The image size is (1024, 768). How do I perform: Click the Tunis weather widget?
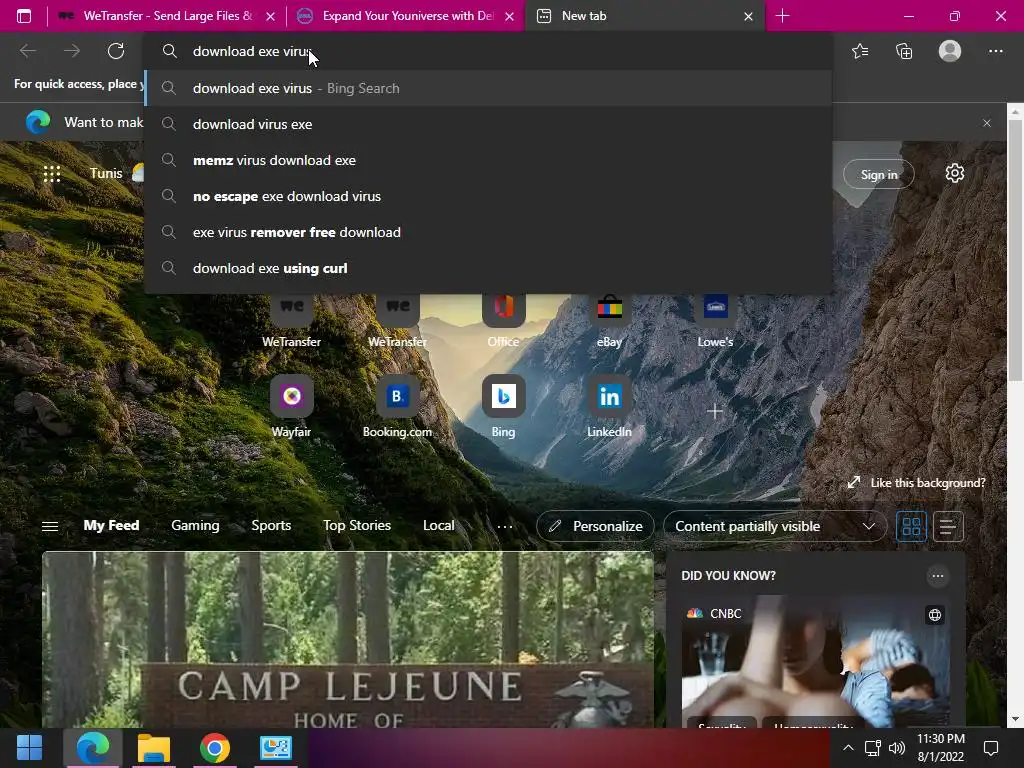(x=116, y=174)
